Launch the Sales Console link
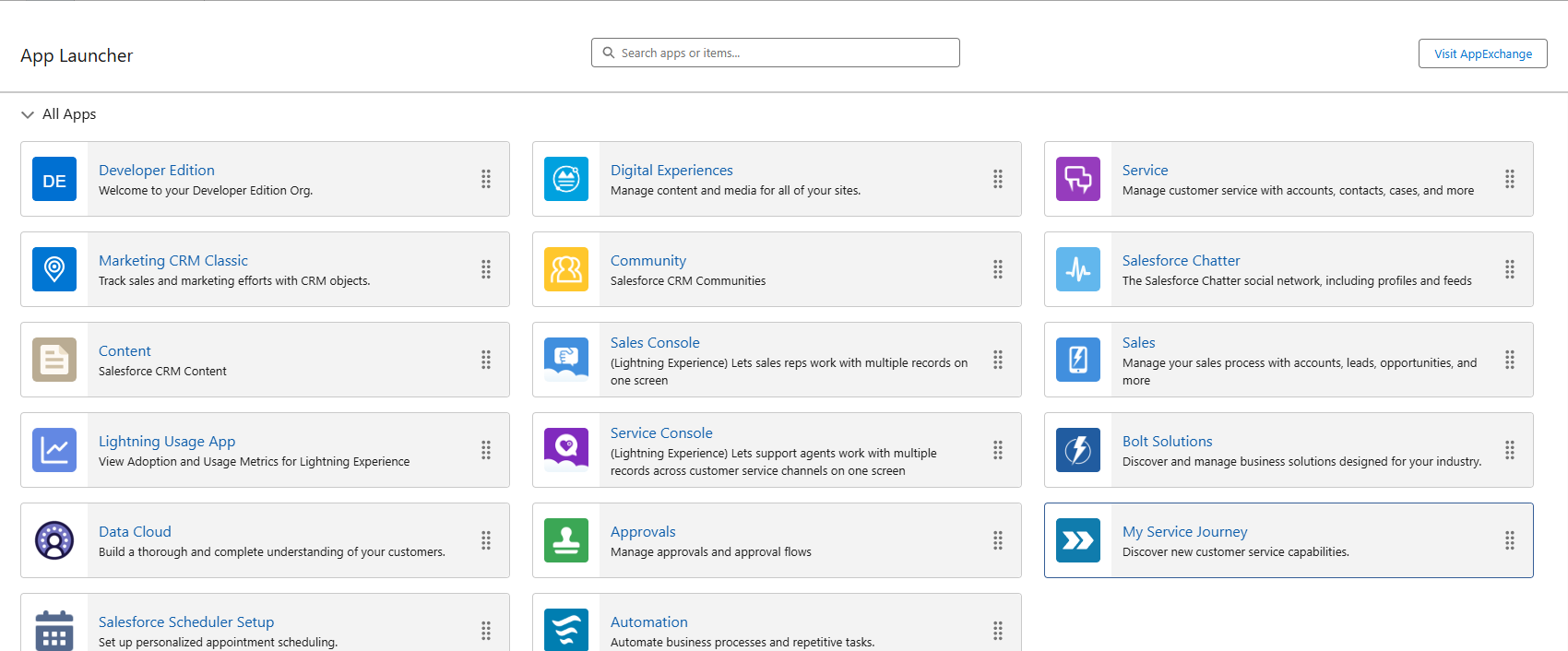1568x651 pixels. (655, 342)
